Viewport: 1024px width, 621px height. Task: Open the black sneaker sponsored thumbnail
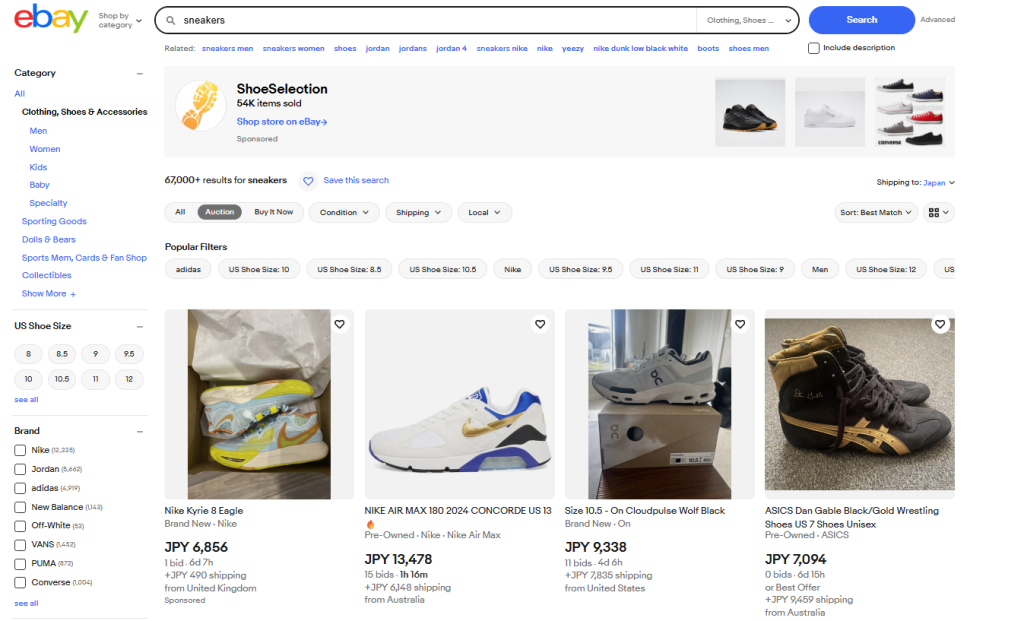750,112
